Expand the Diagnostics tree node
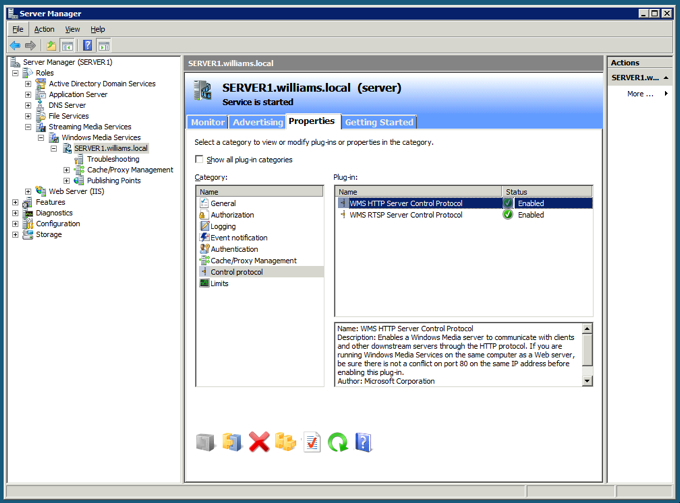Viewport: 680px width, 503px height. (x=15, y=213)
